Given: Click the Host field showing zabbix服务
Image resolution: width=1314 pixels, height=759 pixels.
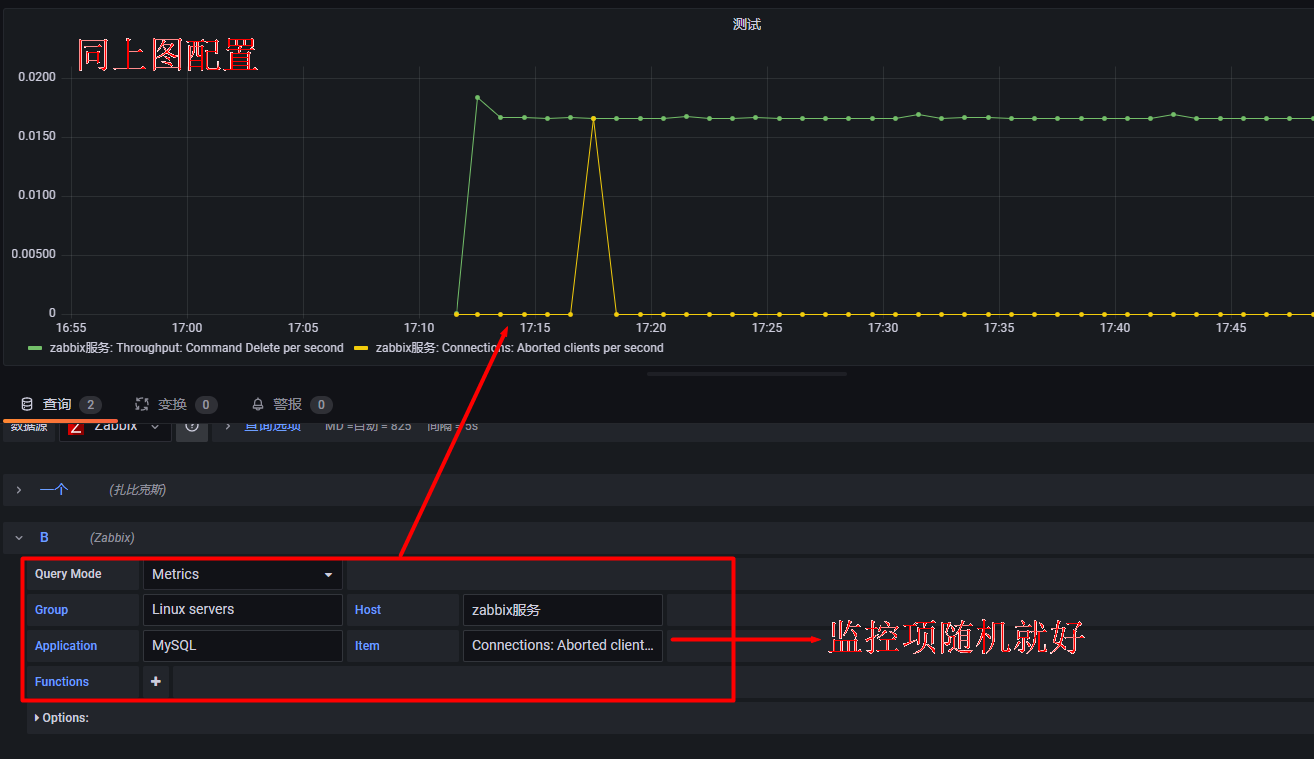Looking at the screenshot, I should click(563, 610).
